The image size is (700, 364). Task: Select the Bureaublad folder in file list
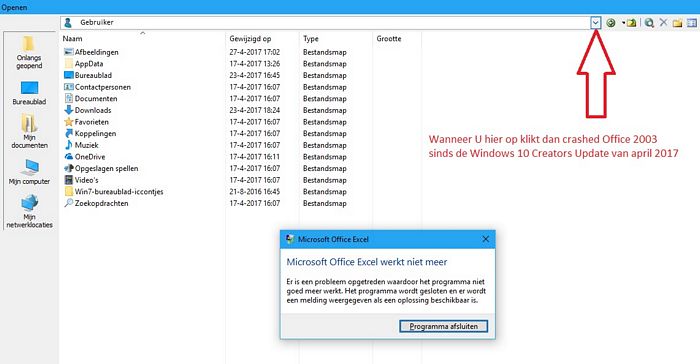tap(88, 75)
